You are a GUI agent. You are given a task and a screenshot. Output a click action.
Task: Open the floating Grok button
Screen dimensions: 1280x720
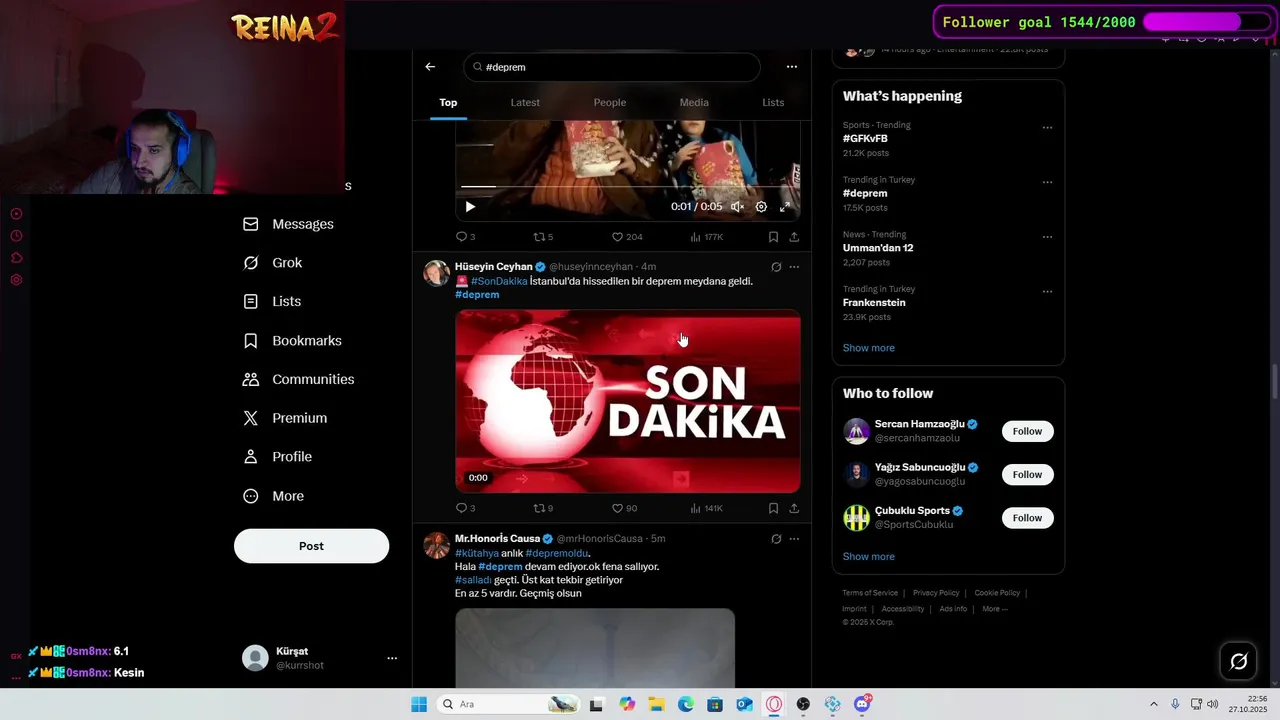pyautogui.click(x=1238, y=661)
